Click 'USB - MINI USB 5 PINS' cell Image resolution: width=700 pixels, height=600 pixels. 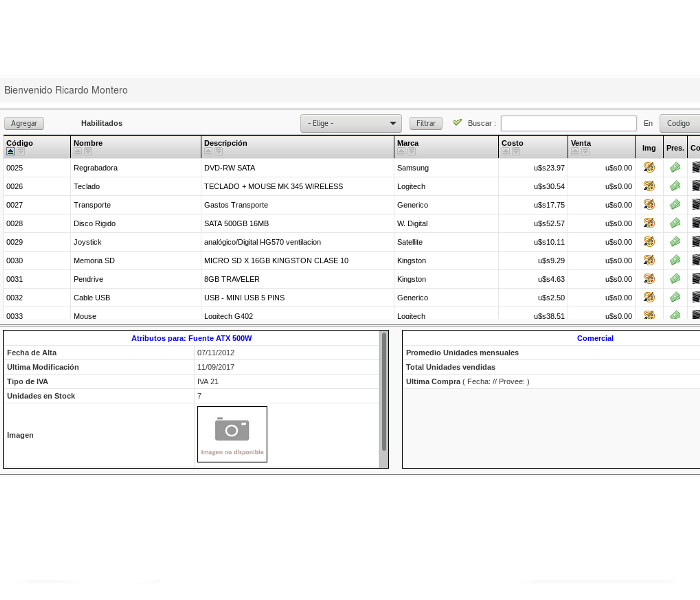pyautogui.click(x=244, y=297)
